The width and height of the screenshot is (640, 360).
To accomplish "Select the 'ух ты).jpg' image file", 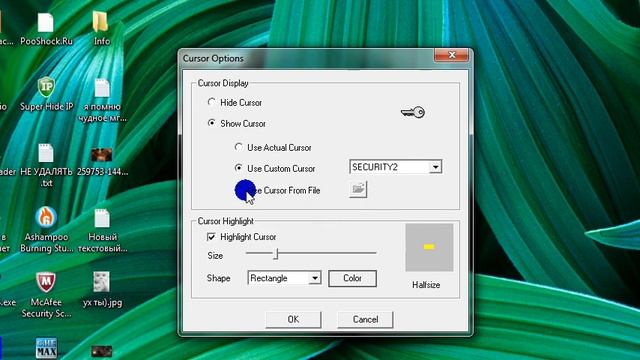I will point(102,289).
